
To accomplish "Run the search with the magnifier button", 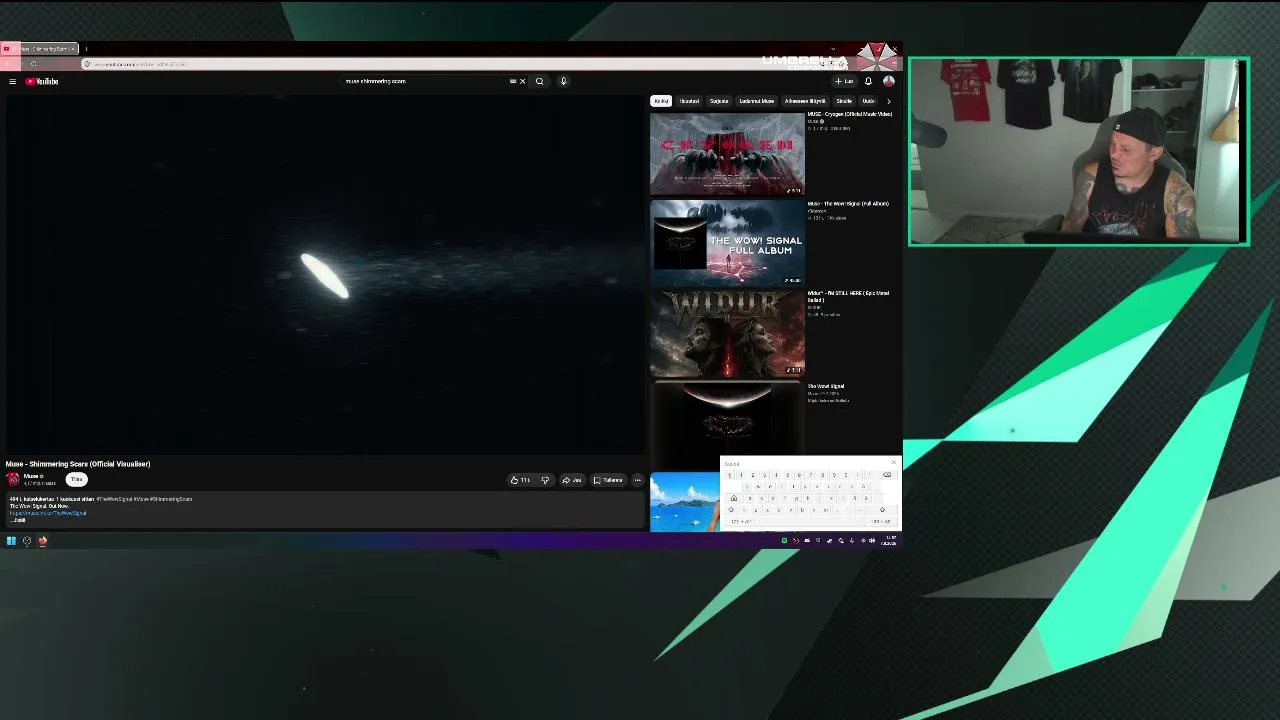I will (539, 81).
